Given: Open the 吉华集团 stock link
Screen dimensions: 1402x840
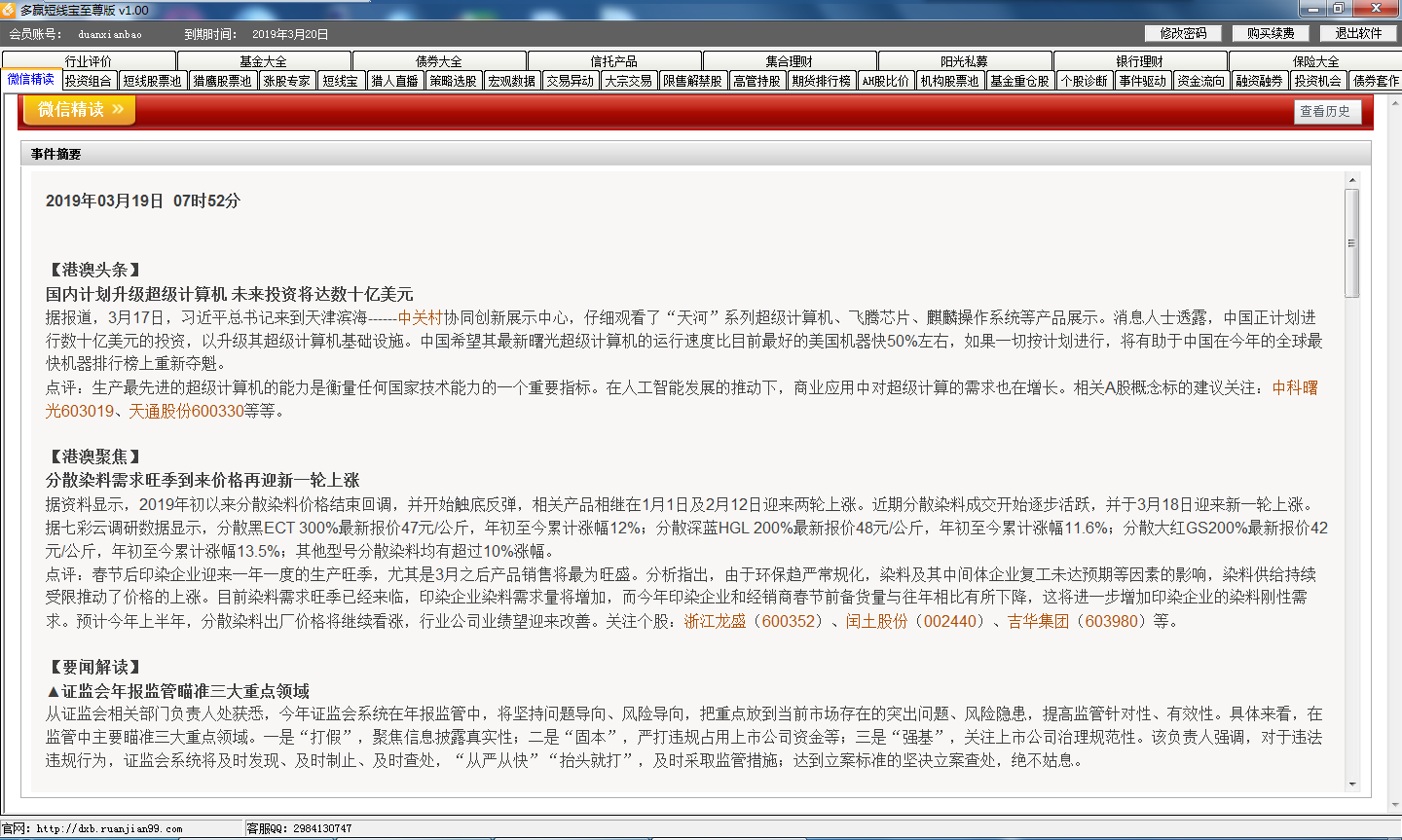Looking at the screenshot, I should click(x=1039, y=621).
